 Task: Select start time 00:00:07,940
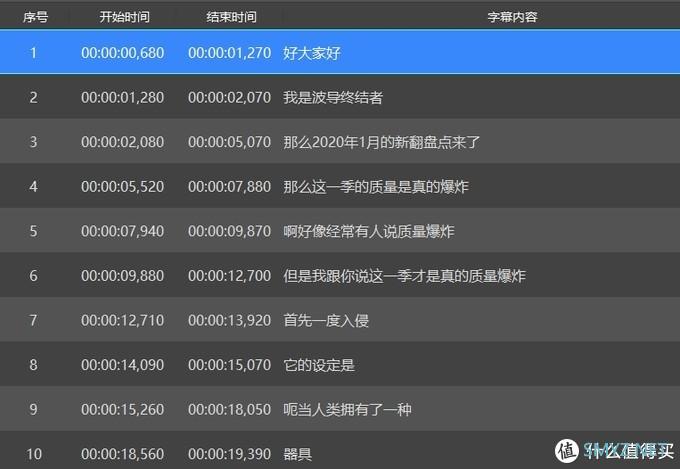click(123, 231)
